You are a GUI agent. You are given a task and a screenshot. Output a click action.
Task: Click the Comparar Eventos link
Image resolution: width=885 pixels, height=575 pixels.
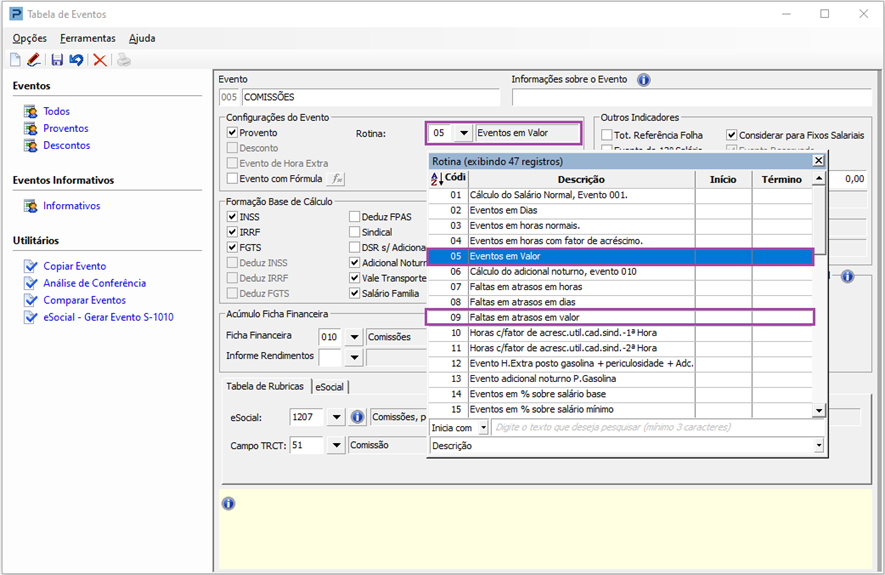pyautogui.click(x=85, y=300)
